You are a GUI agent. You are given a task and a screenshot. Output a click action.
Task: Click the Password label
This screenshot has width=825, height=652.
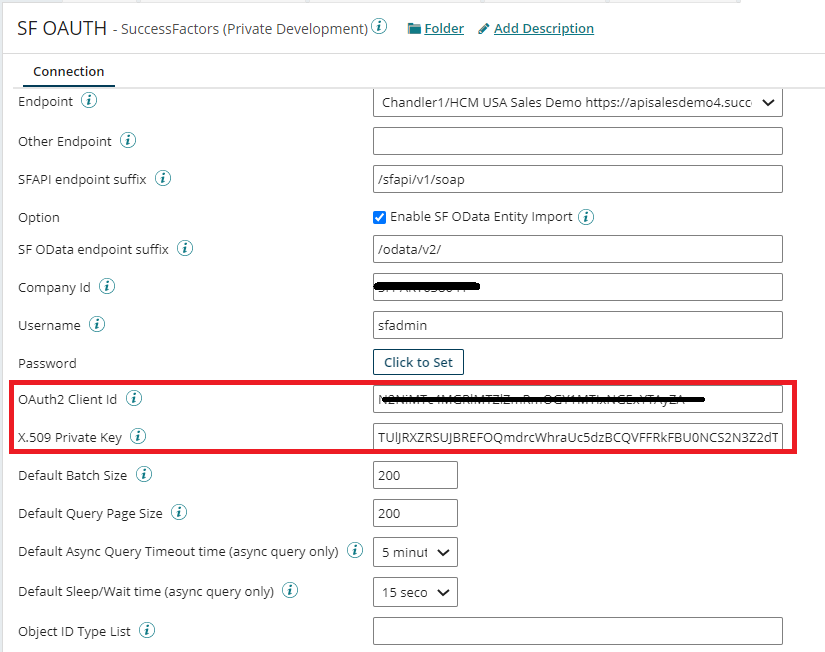pyautogui.click(x=47, y=363)
